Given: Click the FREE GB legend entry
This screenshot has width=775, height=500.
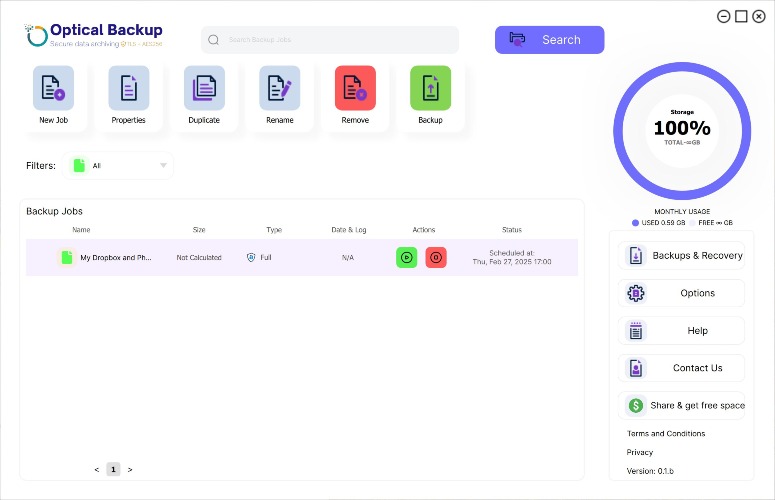Looking at the screenshot, I should (712, 223).
